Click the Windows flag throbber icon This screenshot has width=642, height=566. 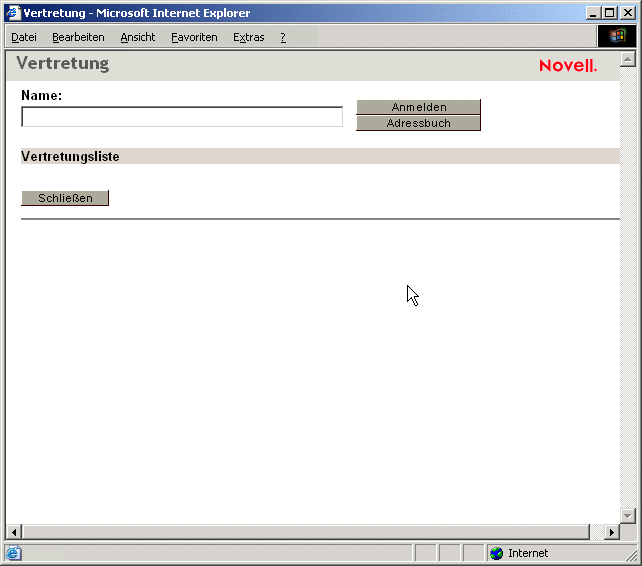617,36
